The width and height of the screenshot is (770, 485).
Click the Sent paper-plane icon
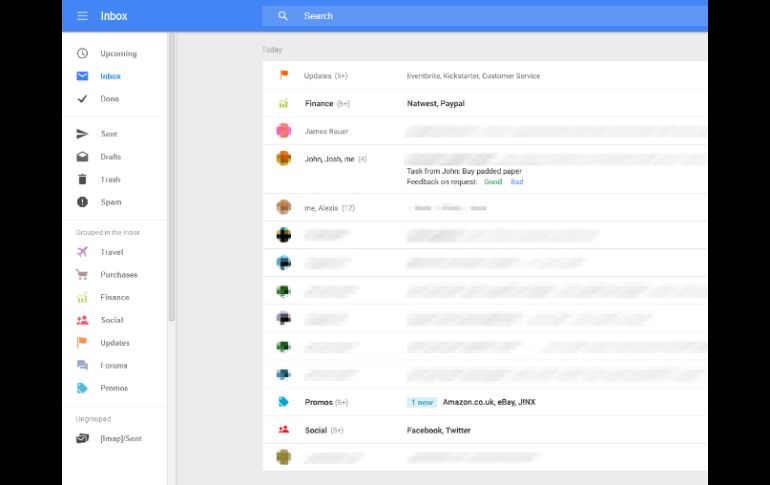82,134
